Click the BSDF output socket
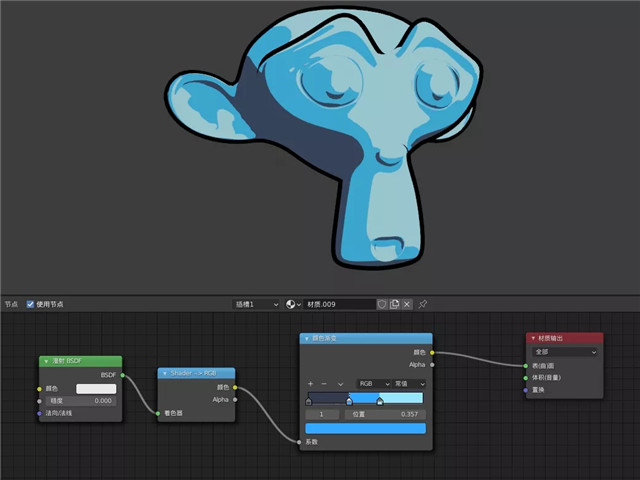Image resolution: width=640 pixels, height=480 pixels. pos(122,375)
